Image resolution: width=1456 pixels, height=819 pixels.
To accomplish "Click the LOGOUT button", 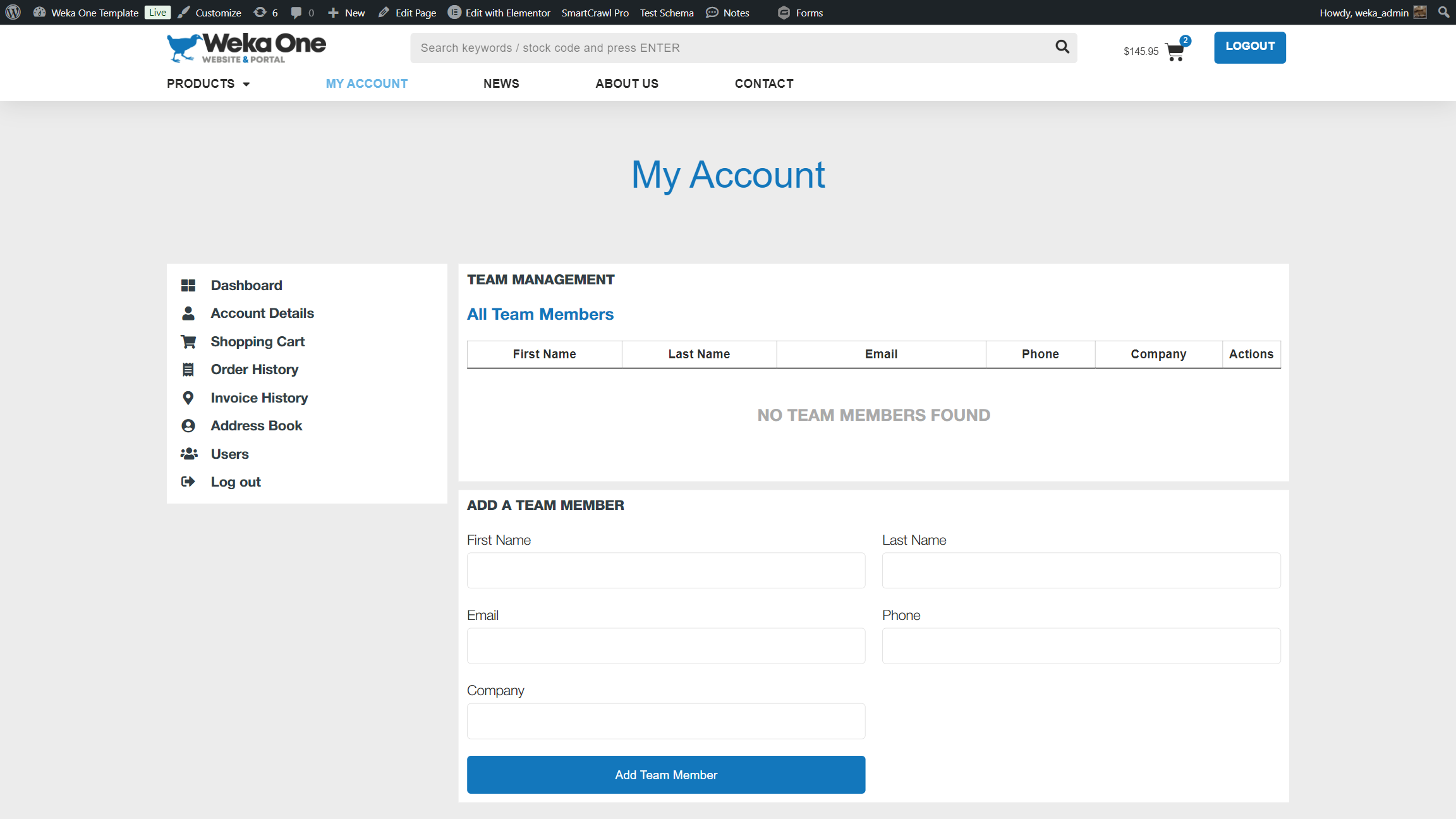I will (x=1250, y=46).
